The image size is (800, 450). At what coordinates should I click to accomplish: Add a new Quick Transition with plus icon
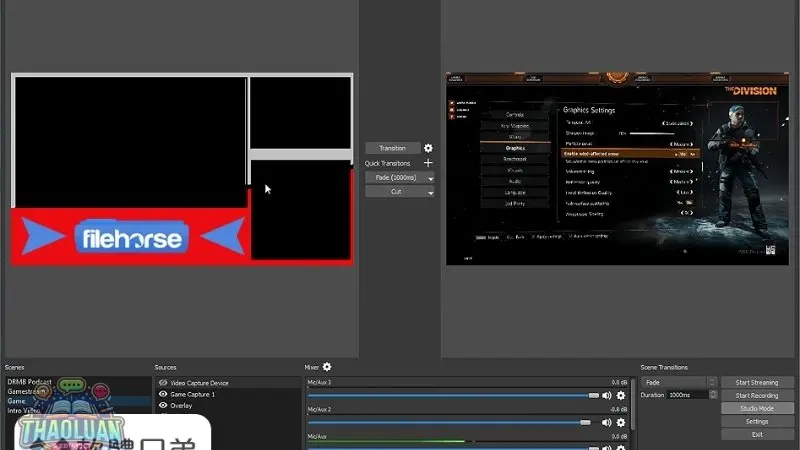[428, 163]
